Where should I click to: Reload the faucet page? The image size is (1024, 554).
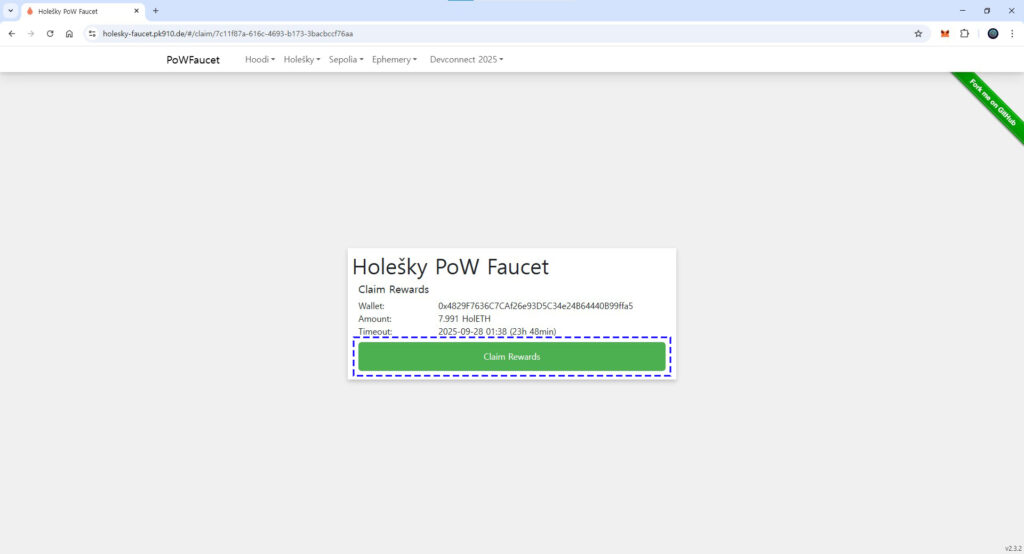pyautogui.click(x=50, y=33)
